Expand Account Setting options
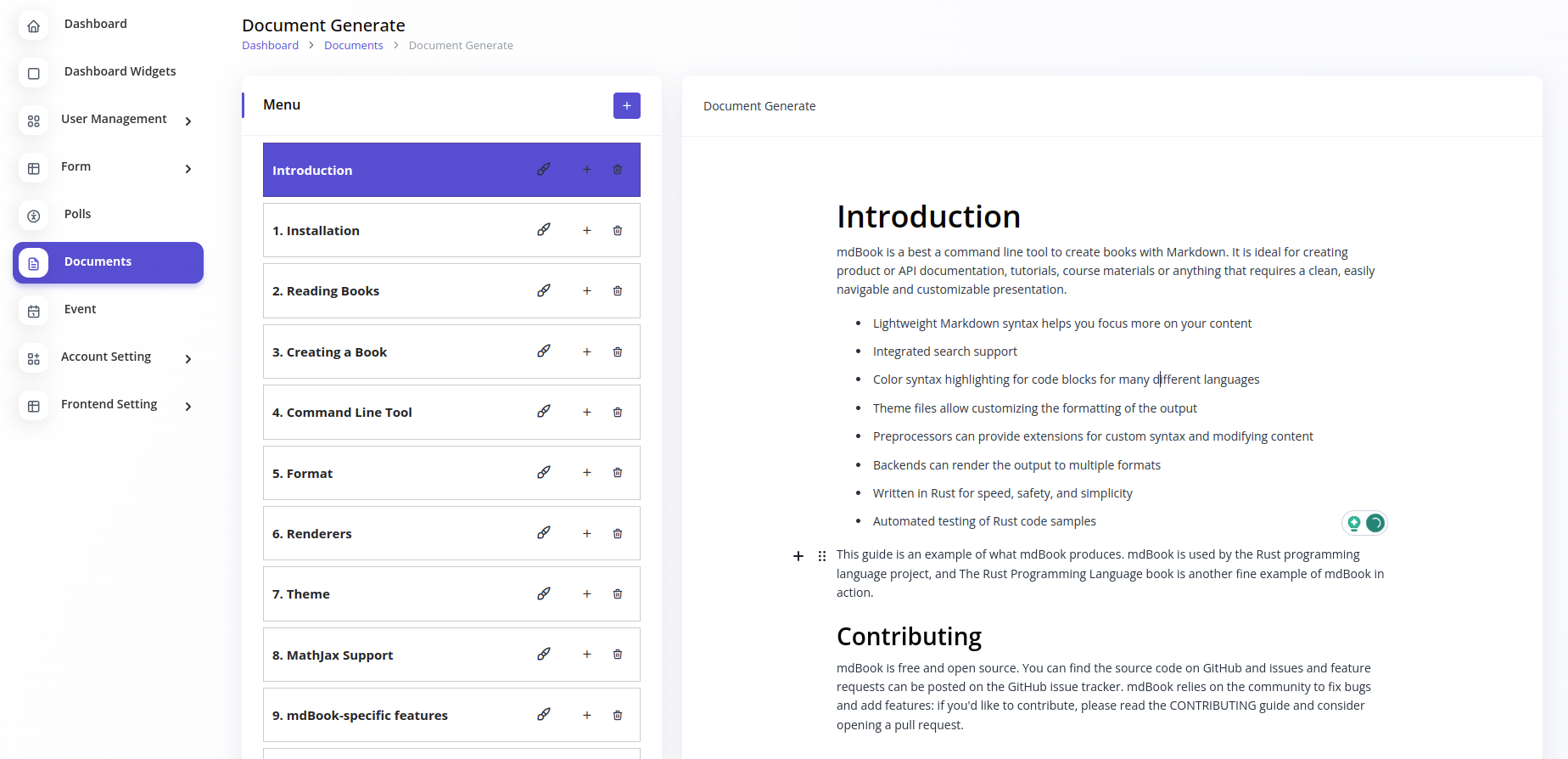The width and height of the screenshot is (1568, 759). (x=188, y=359)
